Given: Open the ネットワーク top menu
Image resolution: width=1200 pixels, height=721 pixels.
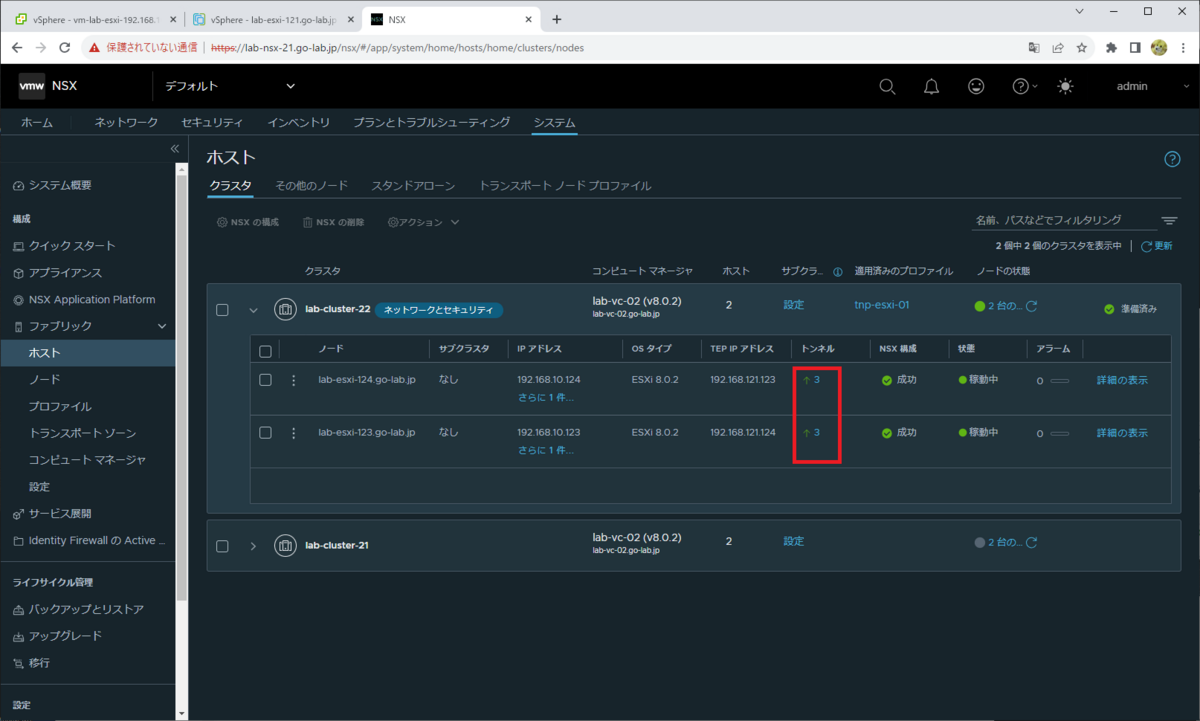Looking at the screenshot, I should (126, 123).
